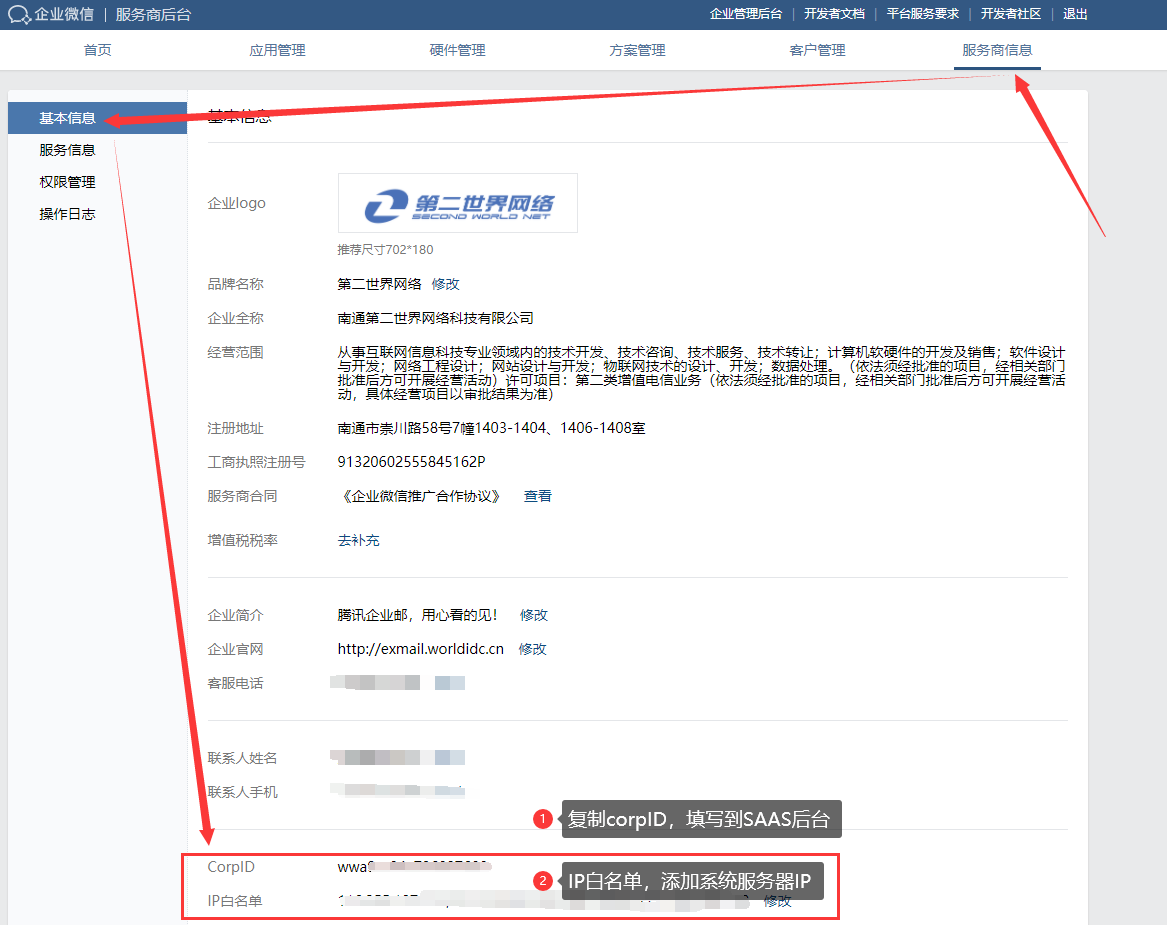
Task: Click the URL http://exmail.worldidc.cn
Action: pyautogui.click(x=421, y=649)
